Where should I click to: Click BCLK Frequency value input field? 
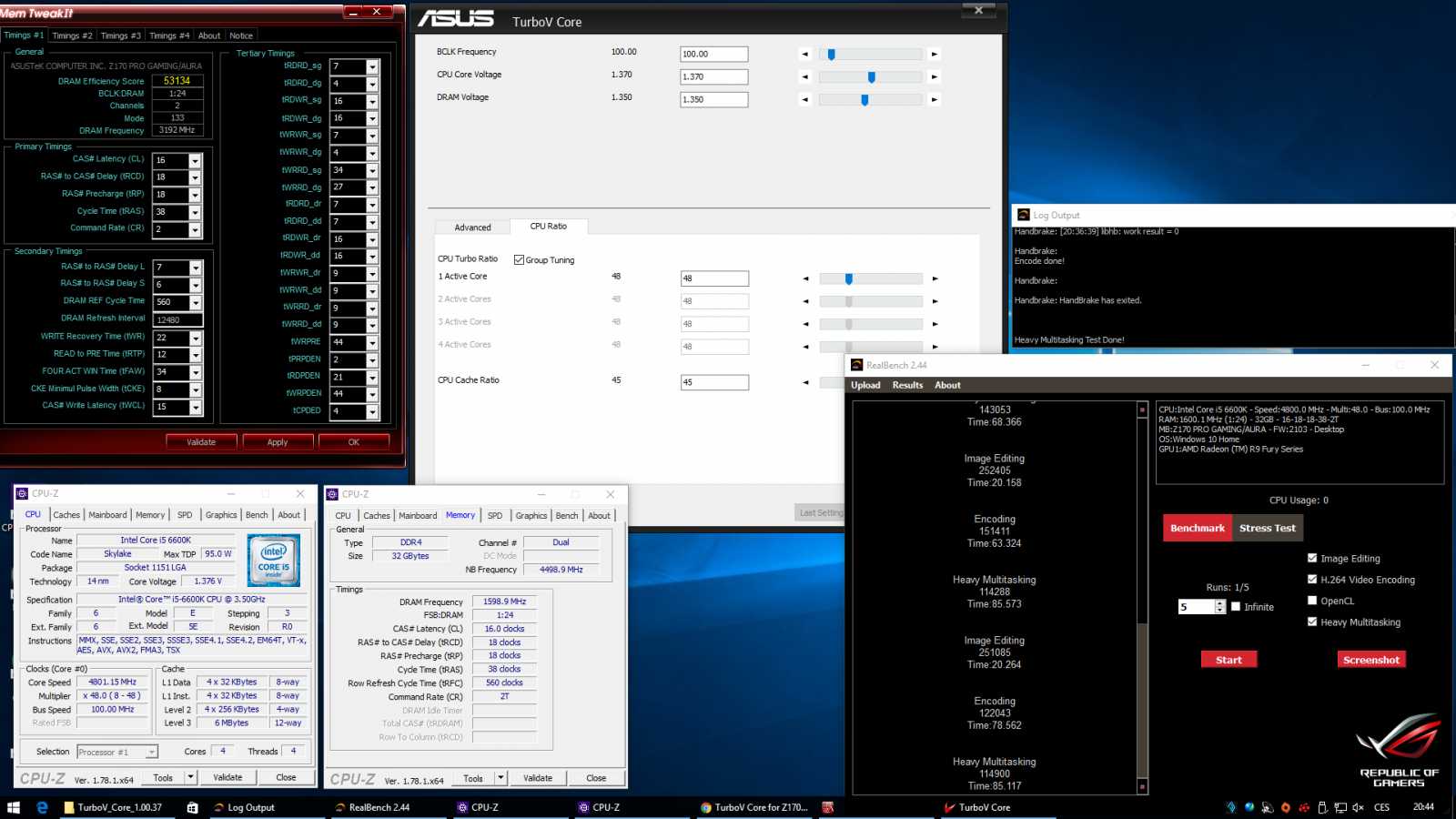click(714, 55)
